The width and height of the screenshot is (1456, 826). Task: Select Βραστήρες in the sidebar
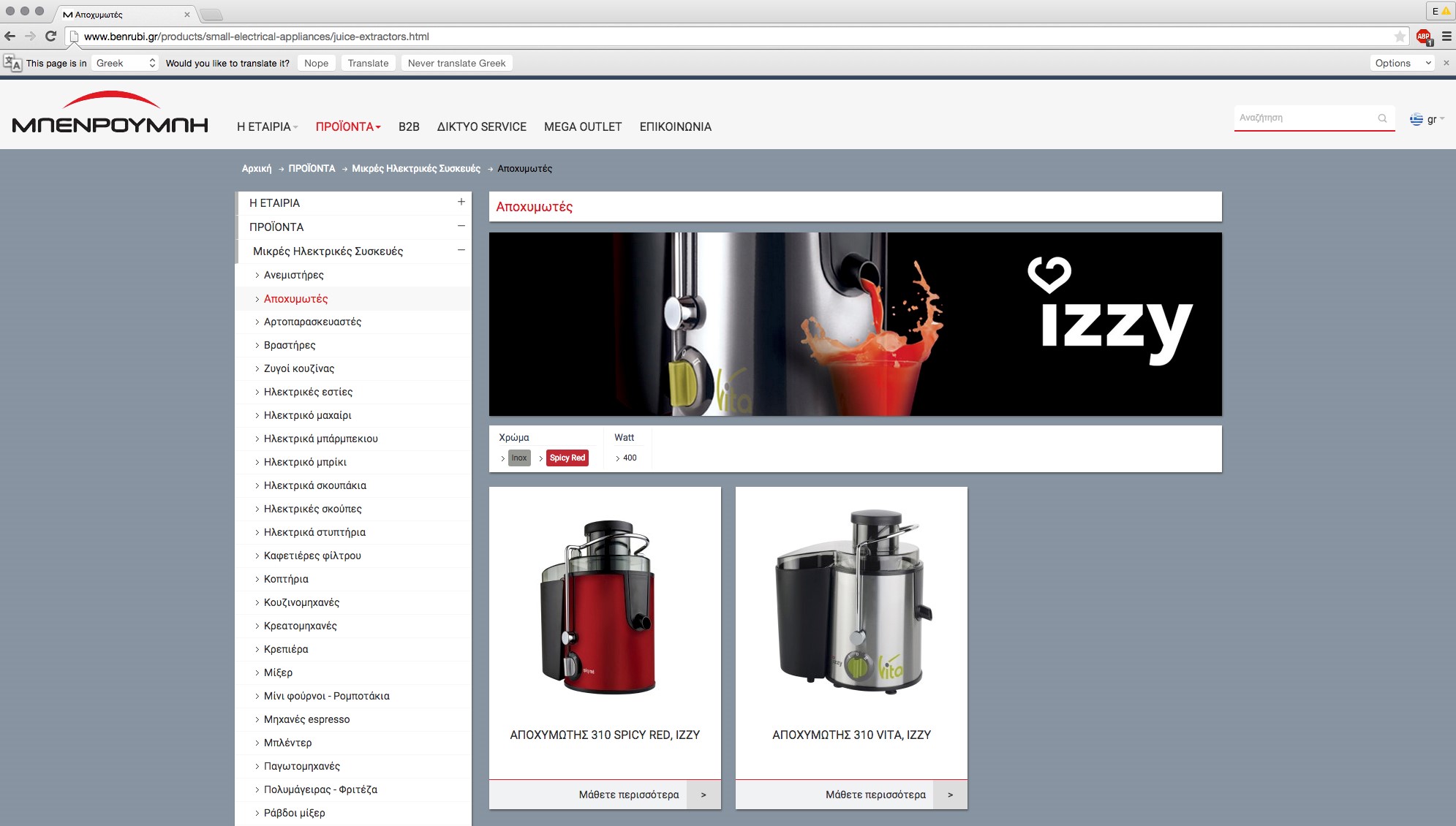pyautogui.click(x=290, y=345)
